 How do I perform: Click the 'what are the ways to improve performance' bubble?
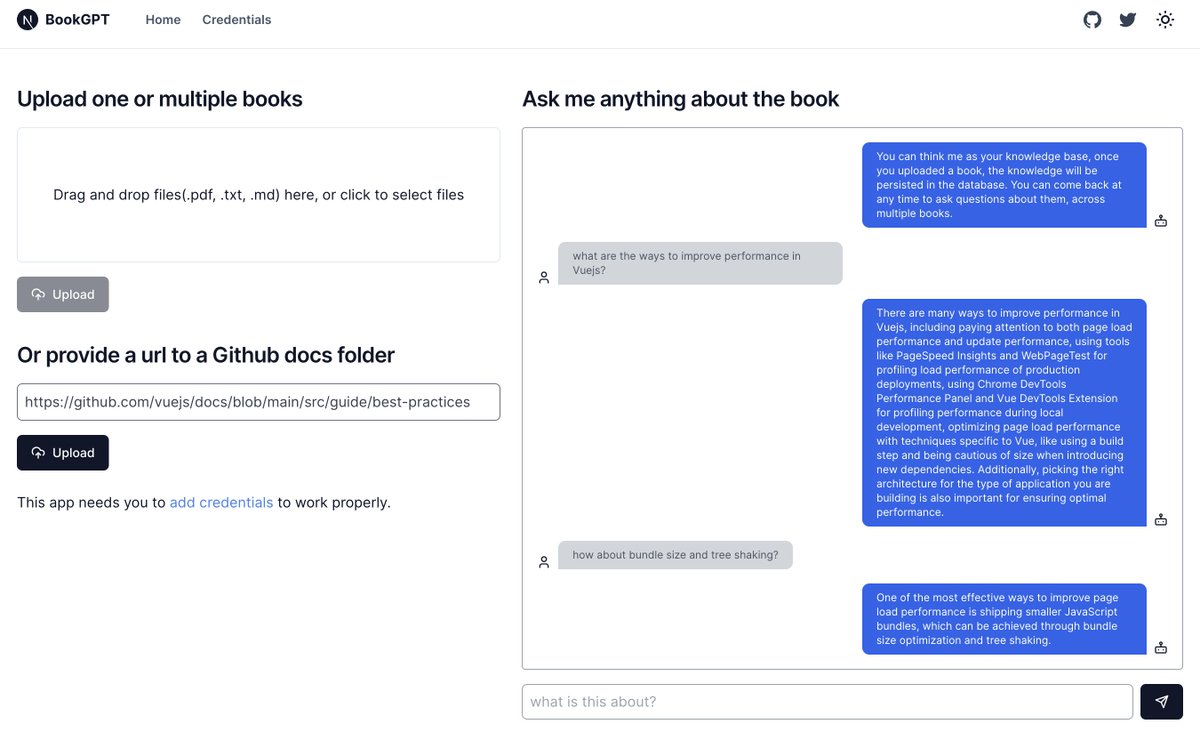coord(700,263)
